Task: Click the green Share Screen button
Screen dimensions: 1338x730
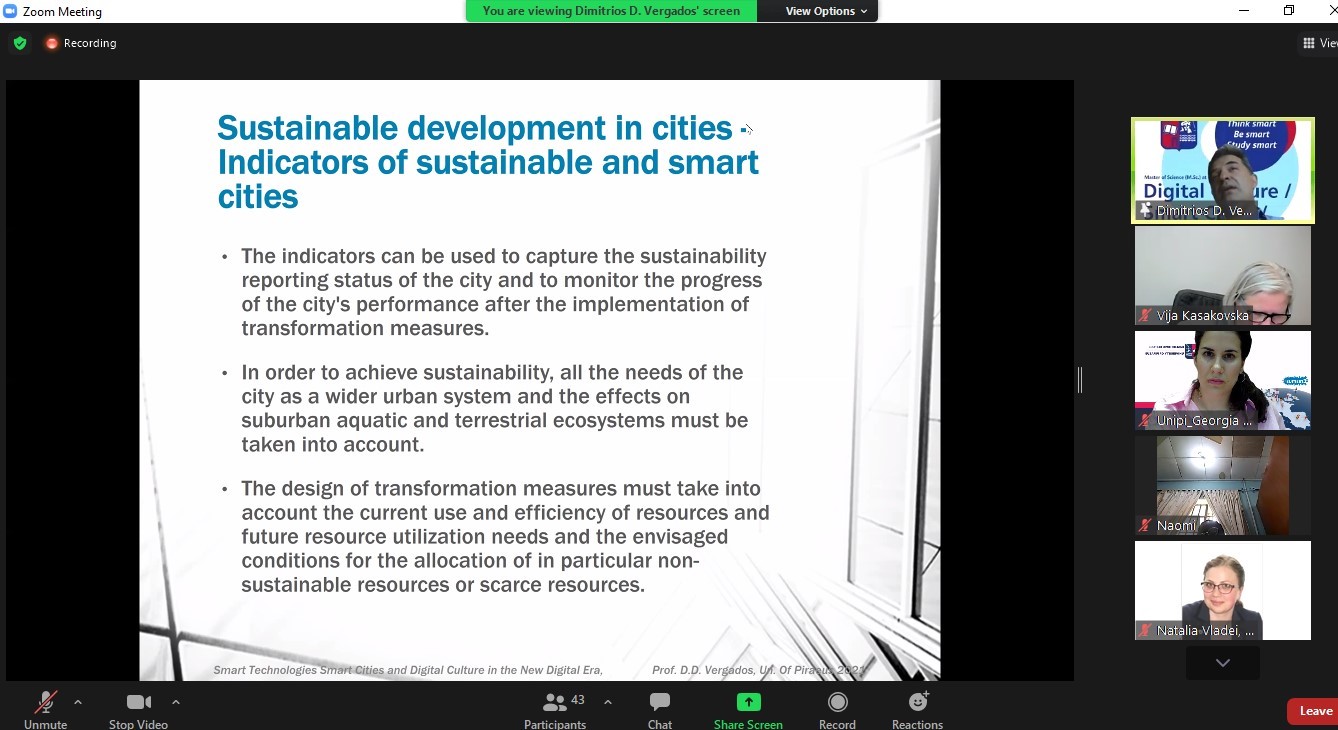Action: [748, 709]
